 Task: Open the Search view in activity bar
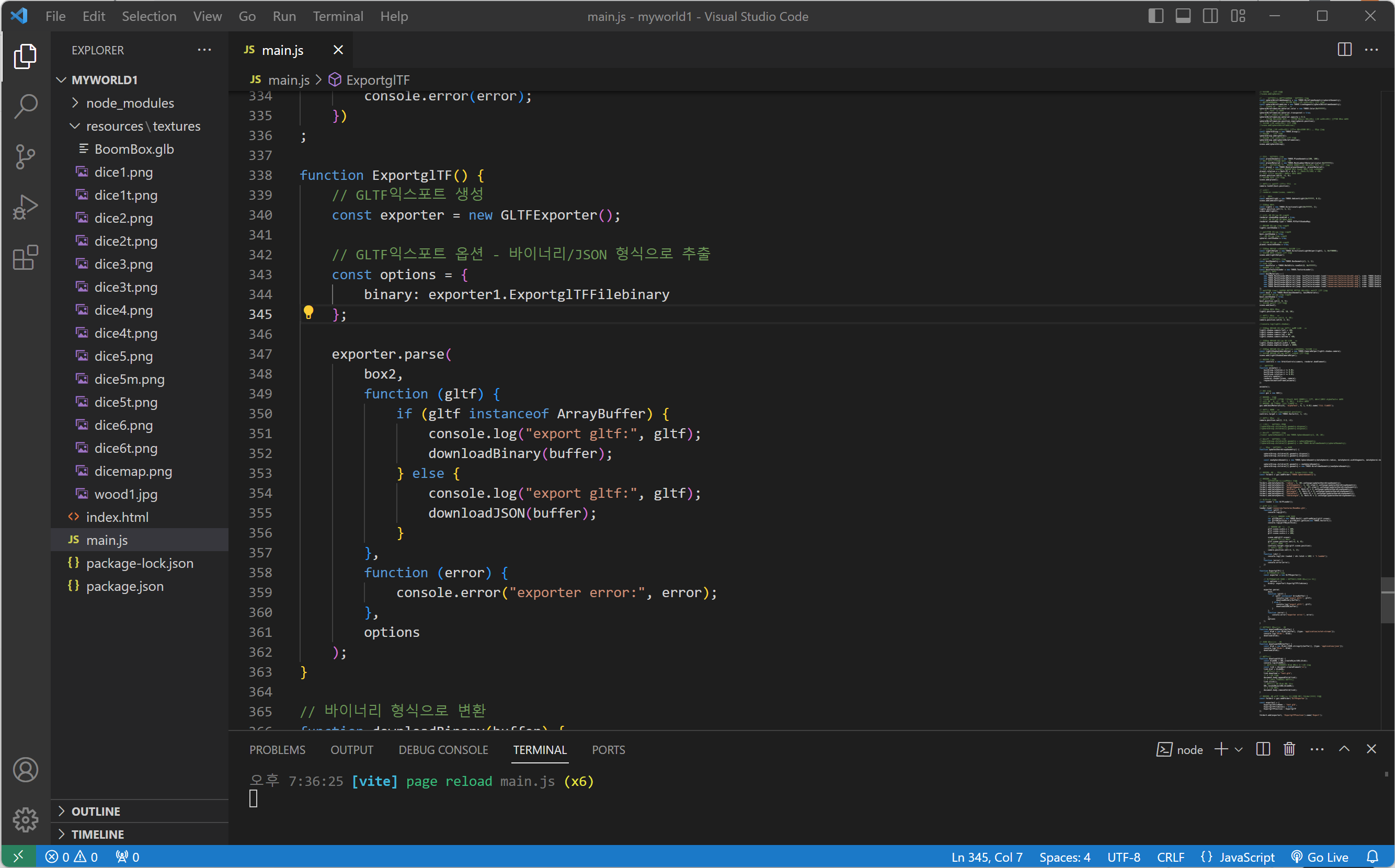point(25,106)
